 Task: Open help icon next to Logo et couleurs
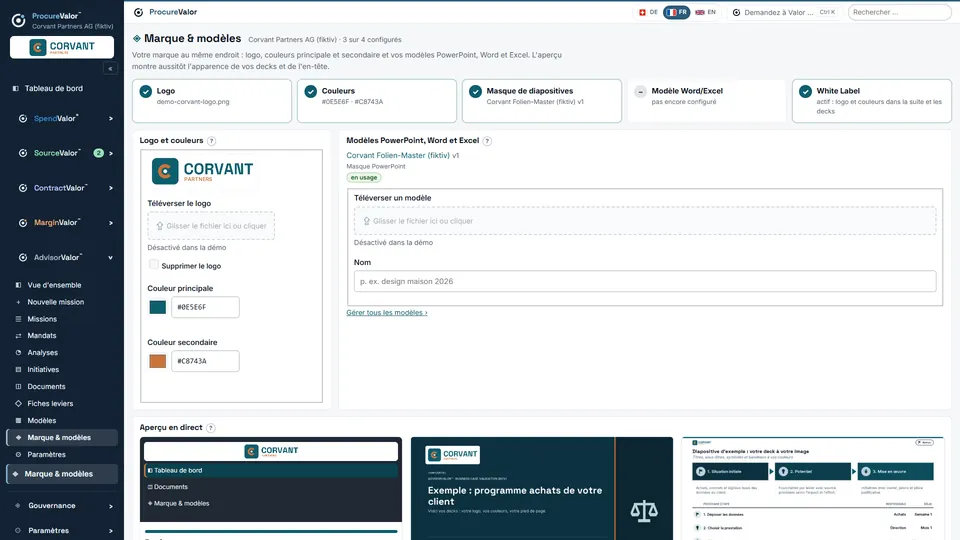click(x=211, y=141)
